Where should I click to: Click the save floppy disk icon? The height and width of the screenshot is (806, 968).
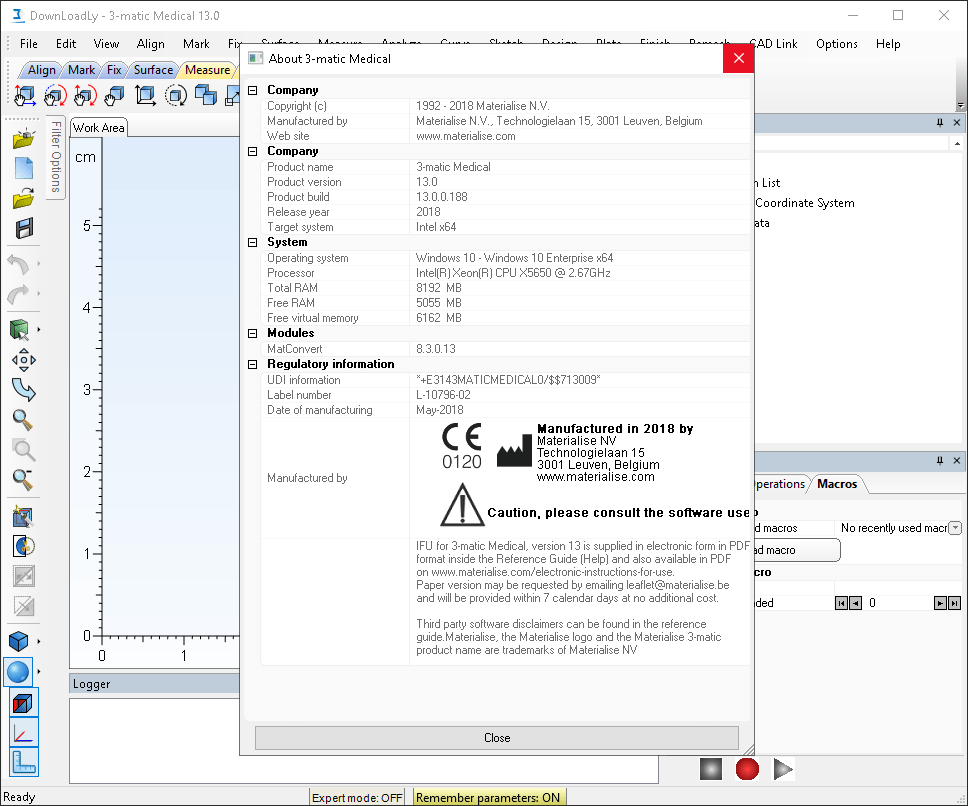[23, 228]
